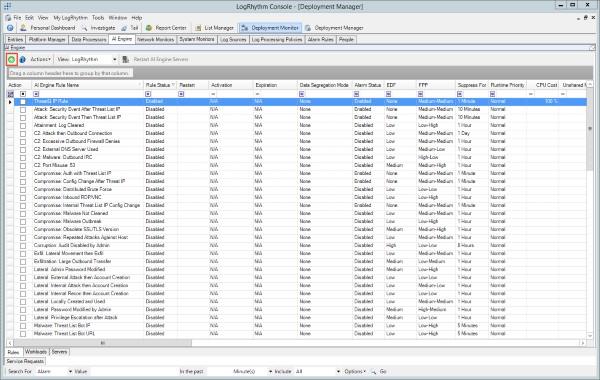This screenshot has width=600, height=380.
Task: Open the Data Segregation Mode filter operator icon
Action: (x=302, y=94)
